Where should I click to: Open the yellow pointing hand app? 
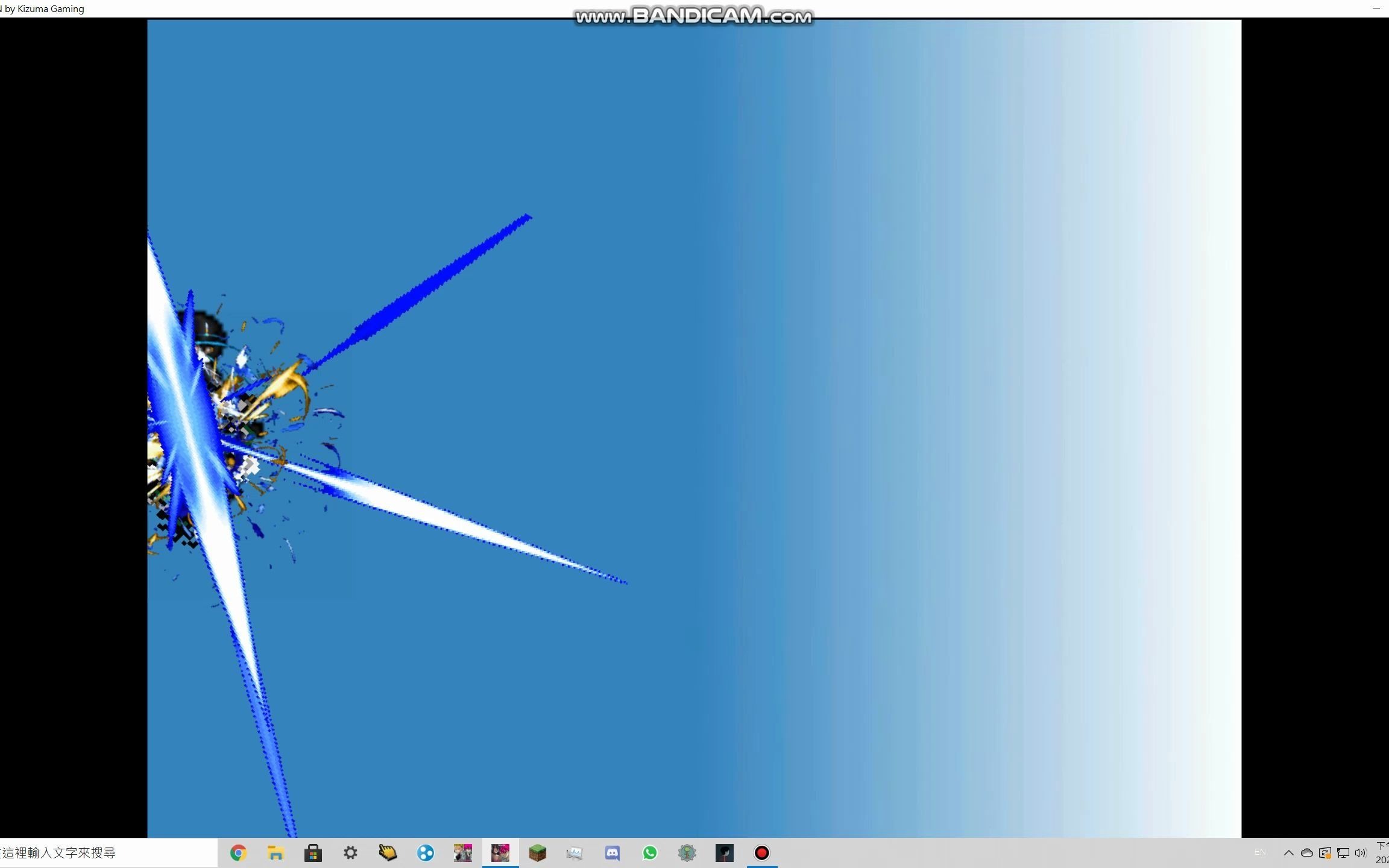pos(388,853)
